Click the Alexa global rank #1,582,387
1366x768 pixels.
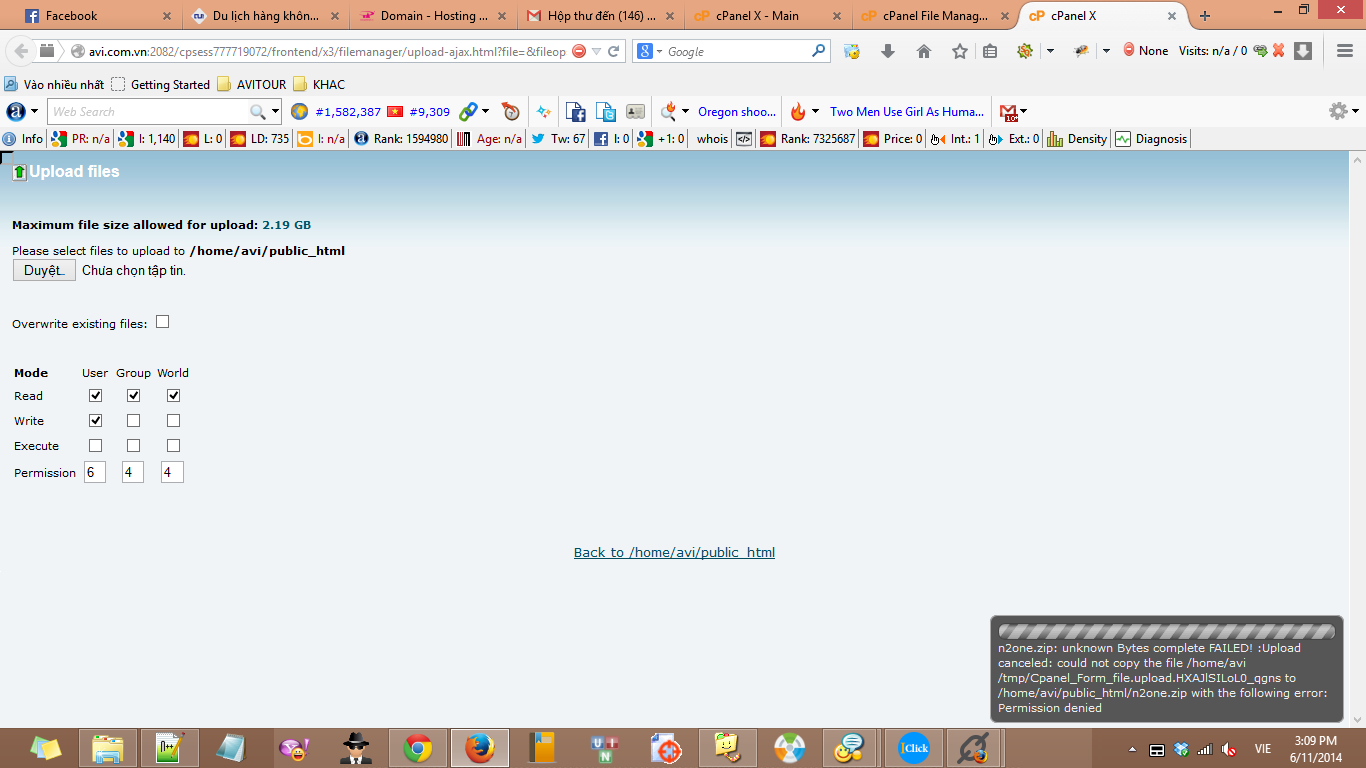[x=348, y=112]
